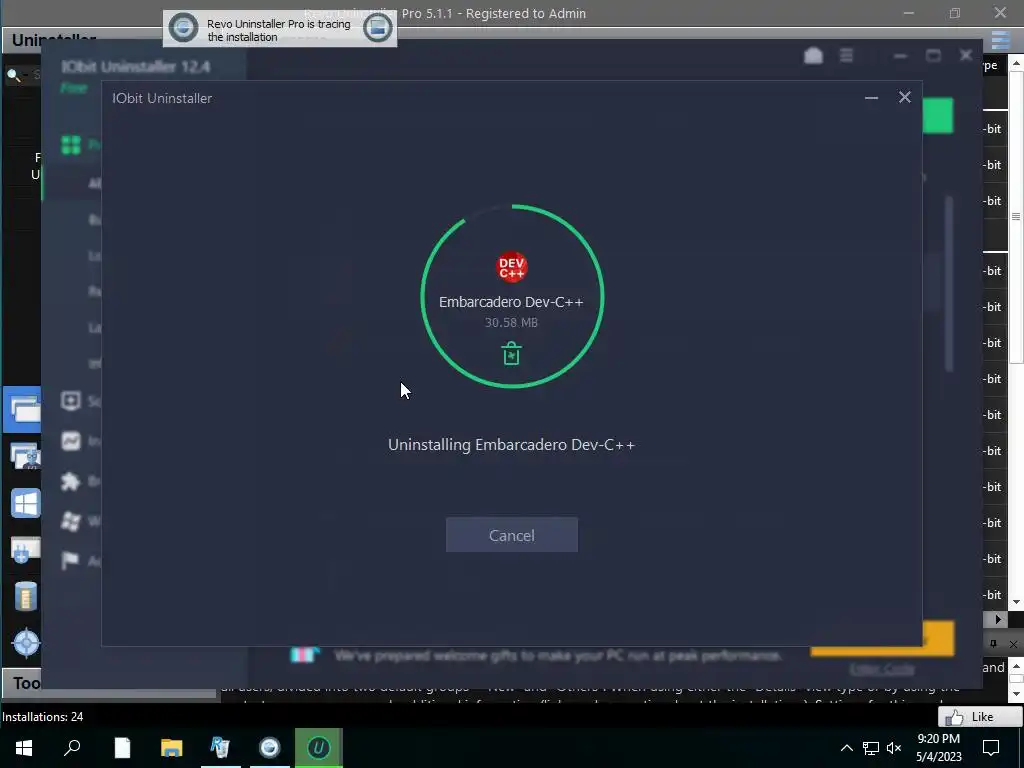1024x768 pixels.
Task: Open Software Updater icon in IObit sidebar
Action: point(71,400)
